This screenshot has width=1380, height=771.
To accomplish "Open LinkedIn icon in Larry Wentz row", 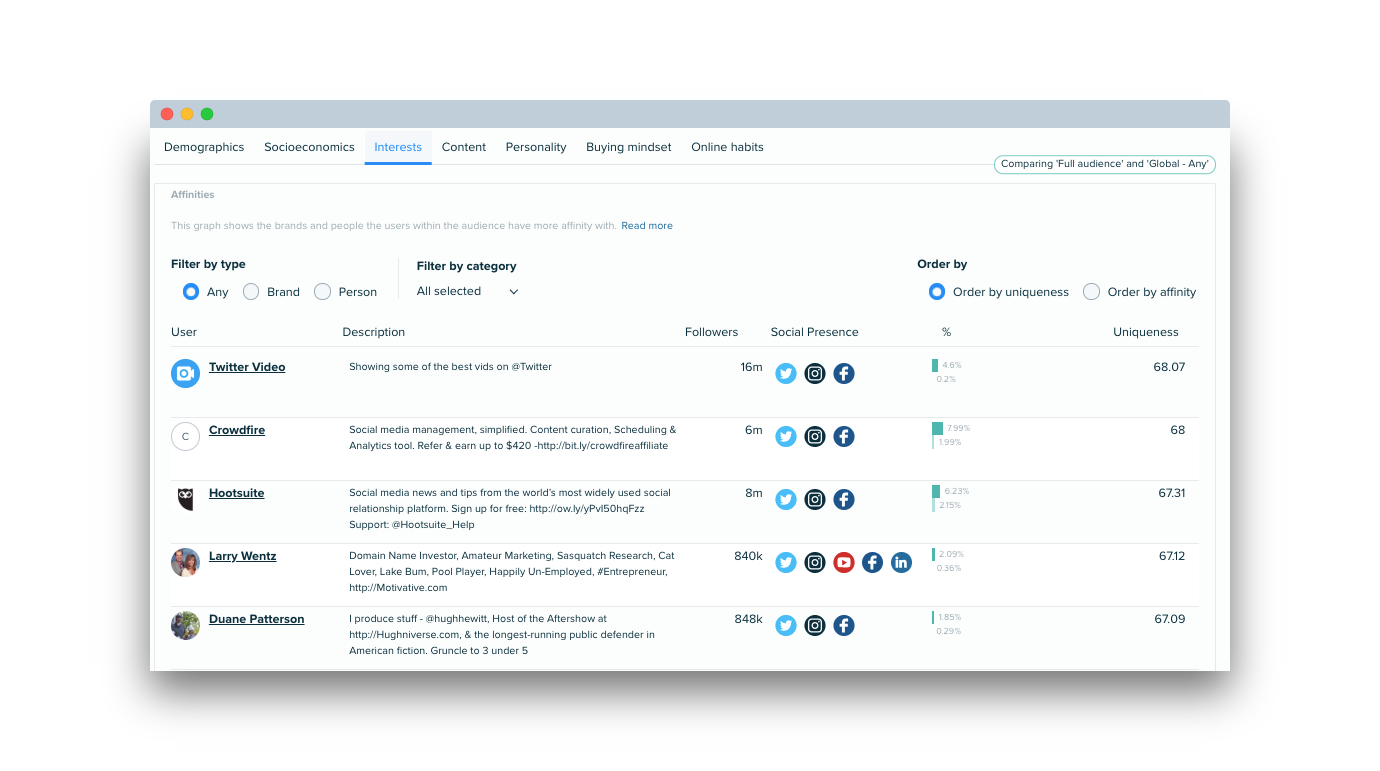I will point(901,563).
